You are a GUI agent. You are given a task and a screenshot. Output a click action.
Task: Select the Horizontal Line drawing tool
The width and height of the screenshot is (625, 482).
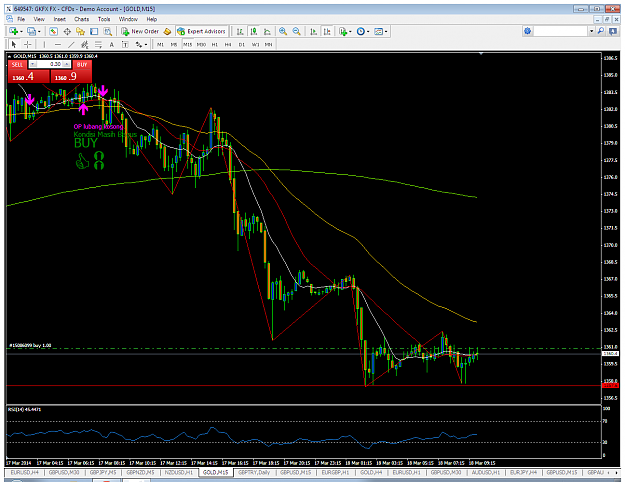click(58, 44)
